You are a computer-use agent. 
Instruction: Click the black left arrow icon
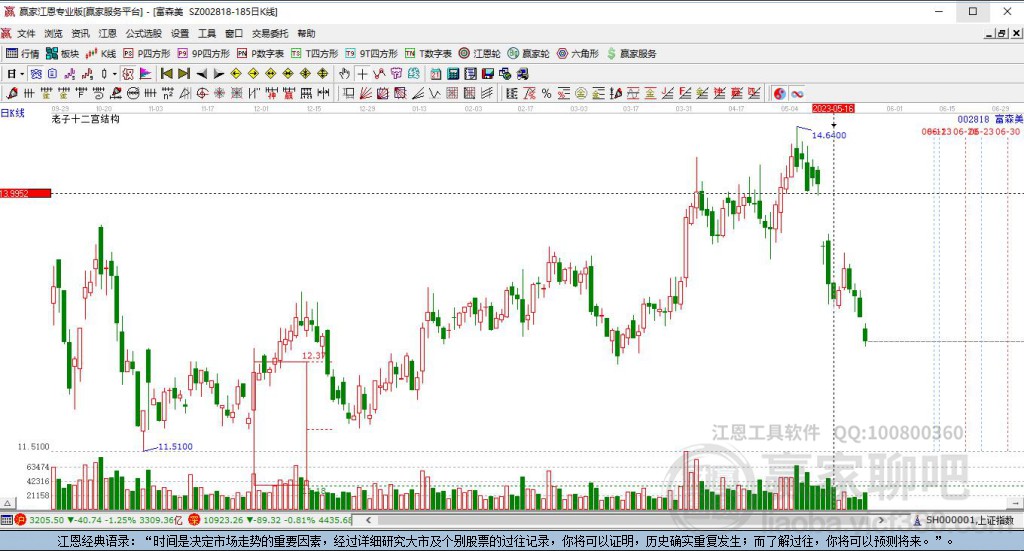tap(202, 74)
